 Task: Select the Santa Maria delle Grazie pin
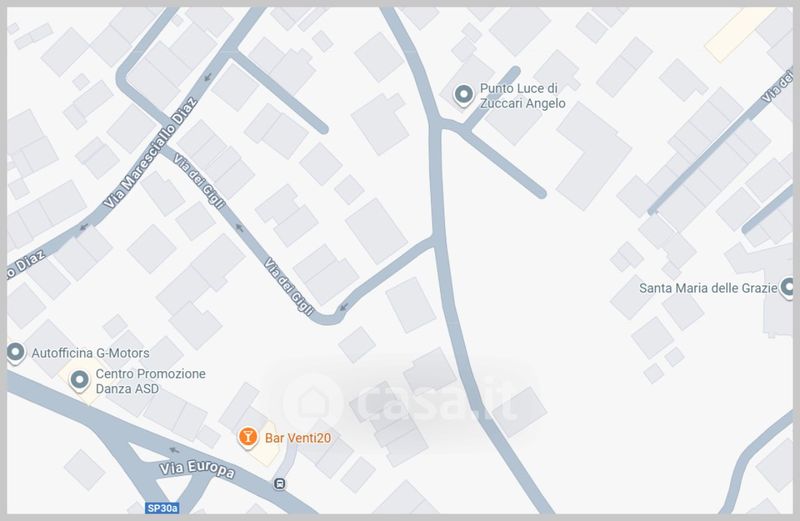tap(789, 287)
